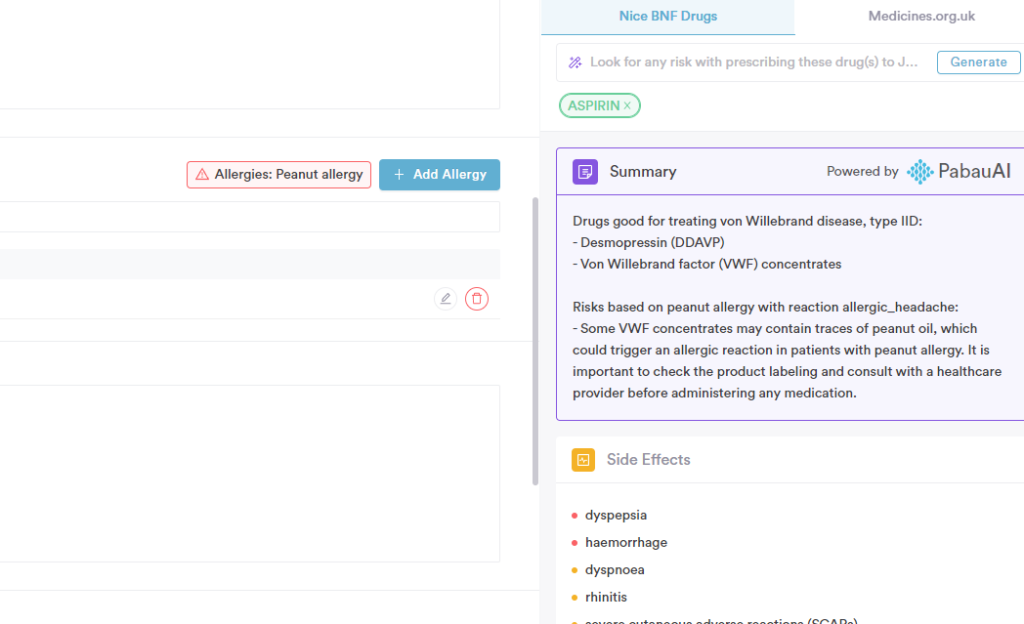Click the edit pencil icon in allergy row
This screenshot has width=1024, height=624.
[445, 298]
